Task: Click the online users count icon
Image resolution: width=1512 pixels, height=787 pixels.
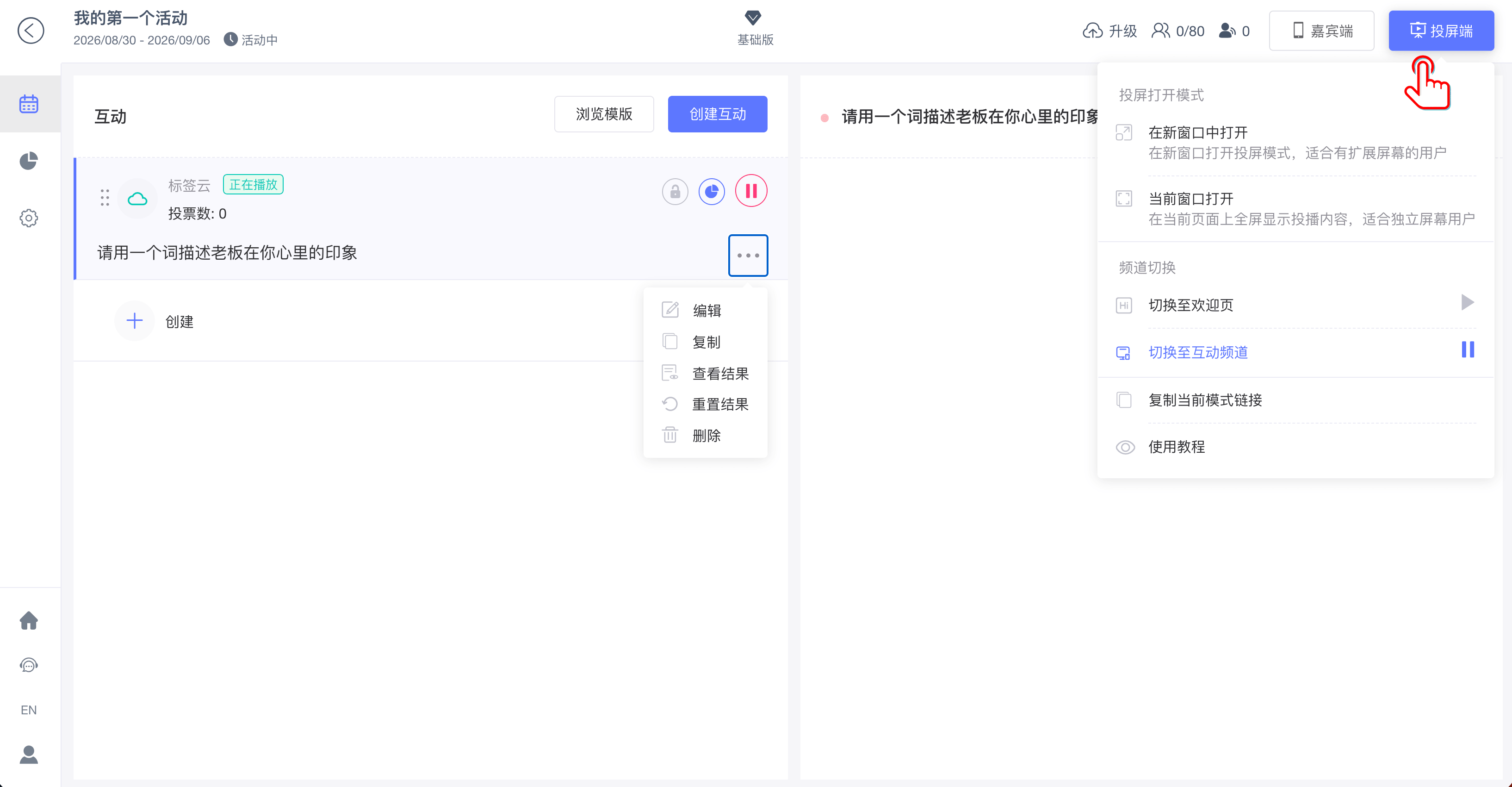Action: [x=1227, y=31]
